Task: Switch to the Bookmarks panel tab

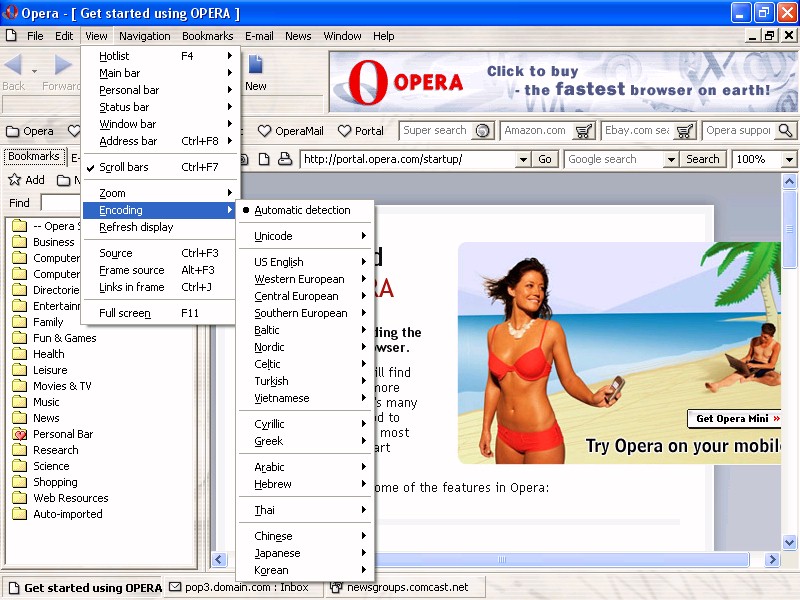Action: [x=34, y=156]
